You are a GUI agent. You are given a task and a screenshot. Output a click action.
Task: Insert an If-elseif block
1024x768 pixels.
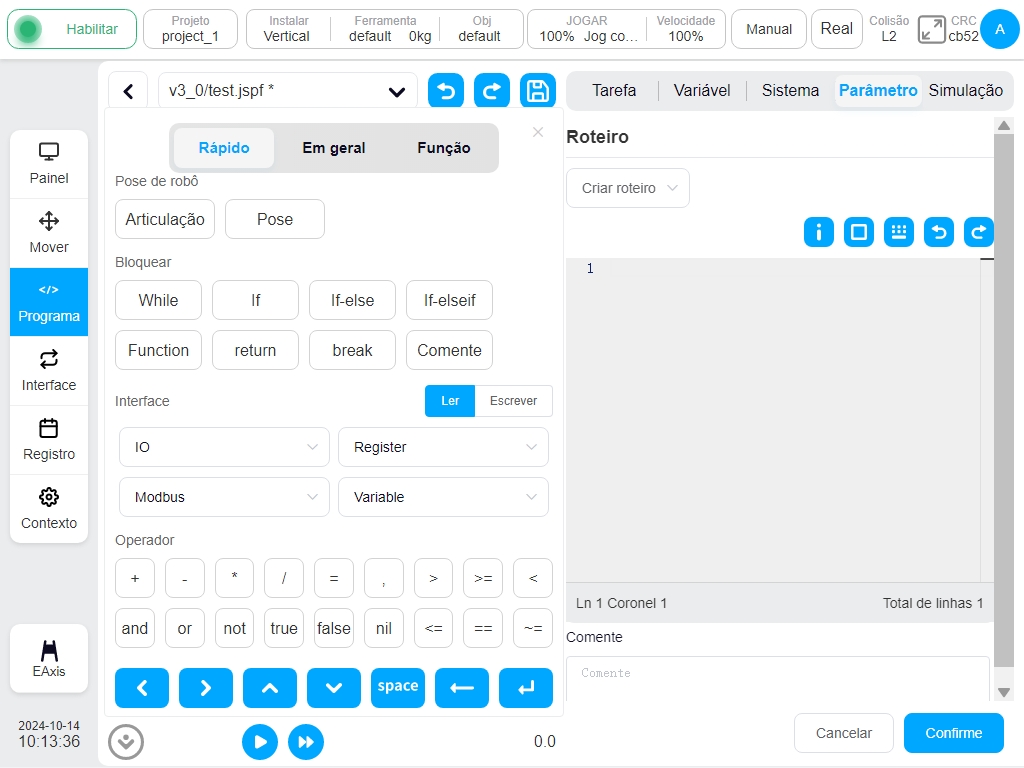pos(449,300)
